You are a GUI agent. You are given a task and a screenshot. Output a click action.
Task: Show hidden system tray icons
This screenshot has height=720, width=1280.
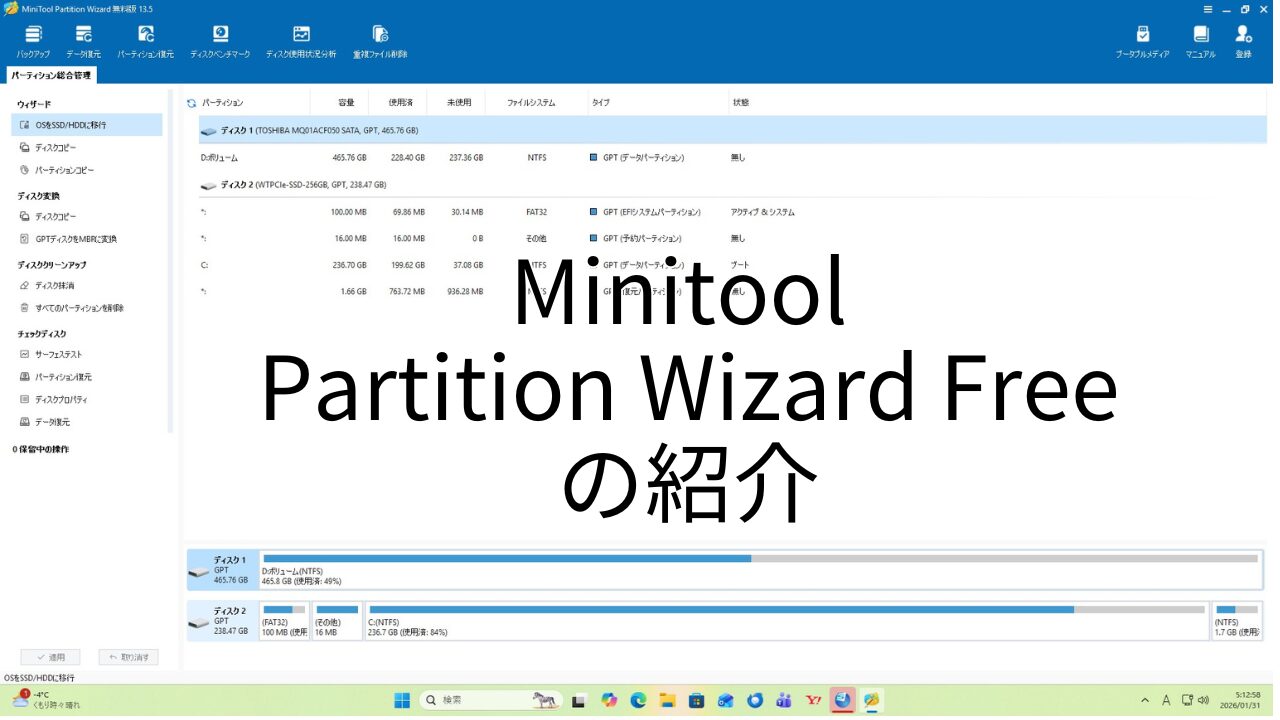[x=1145, y=700]
